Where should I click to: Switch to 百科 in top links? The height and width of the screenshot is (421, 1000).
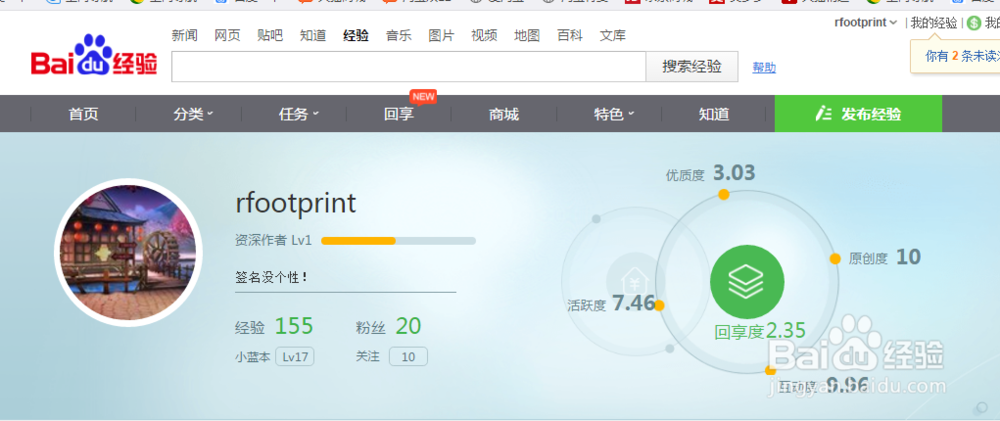click(x=570, y=35)
